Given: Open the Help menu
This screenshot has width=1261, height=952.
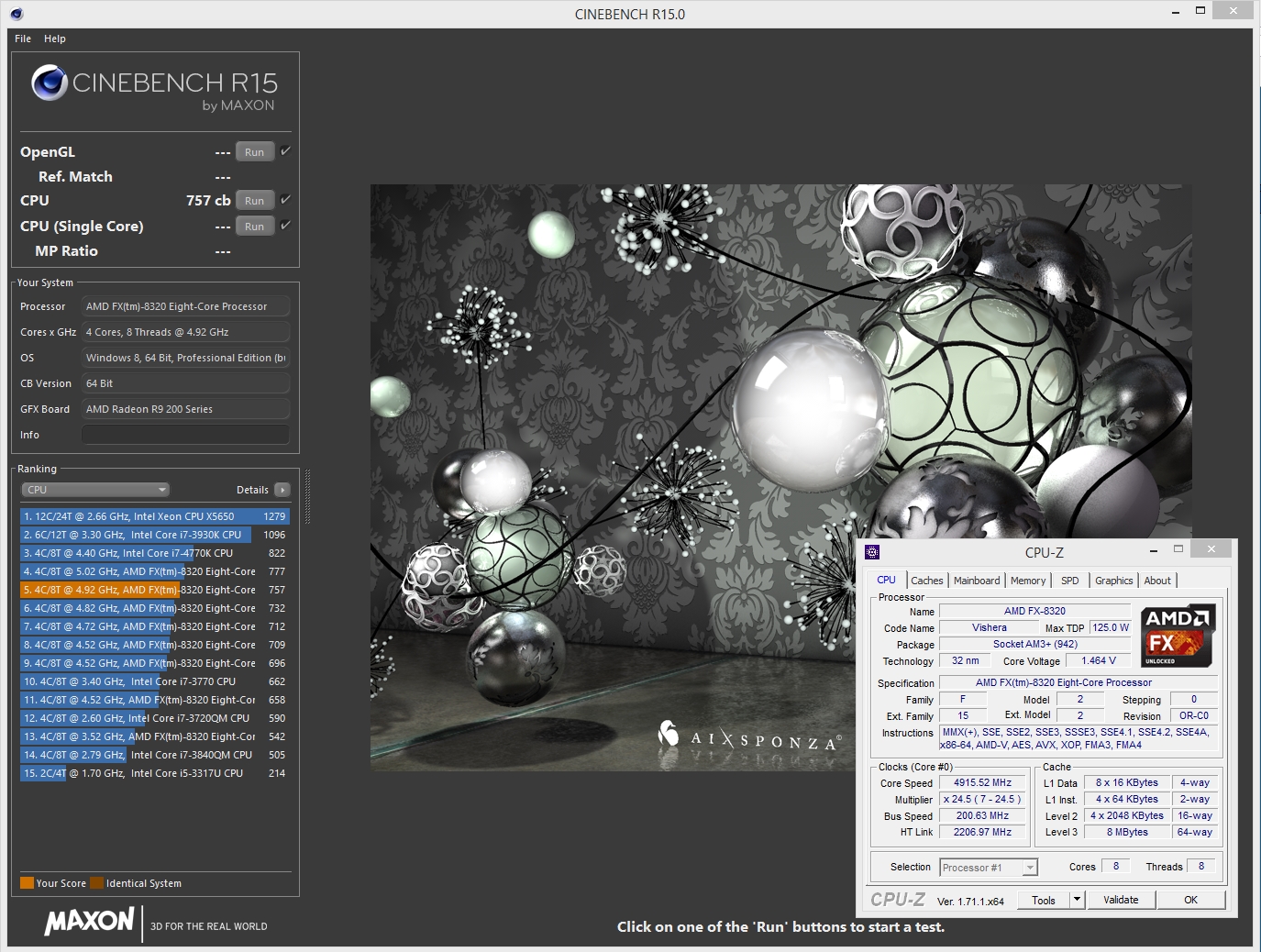Looking at the screenshot, I should (x=55, y=39).
